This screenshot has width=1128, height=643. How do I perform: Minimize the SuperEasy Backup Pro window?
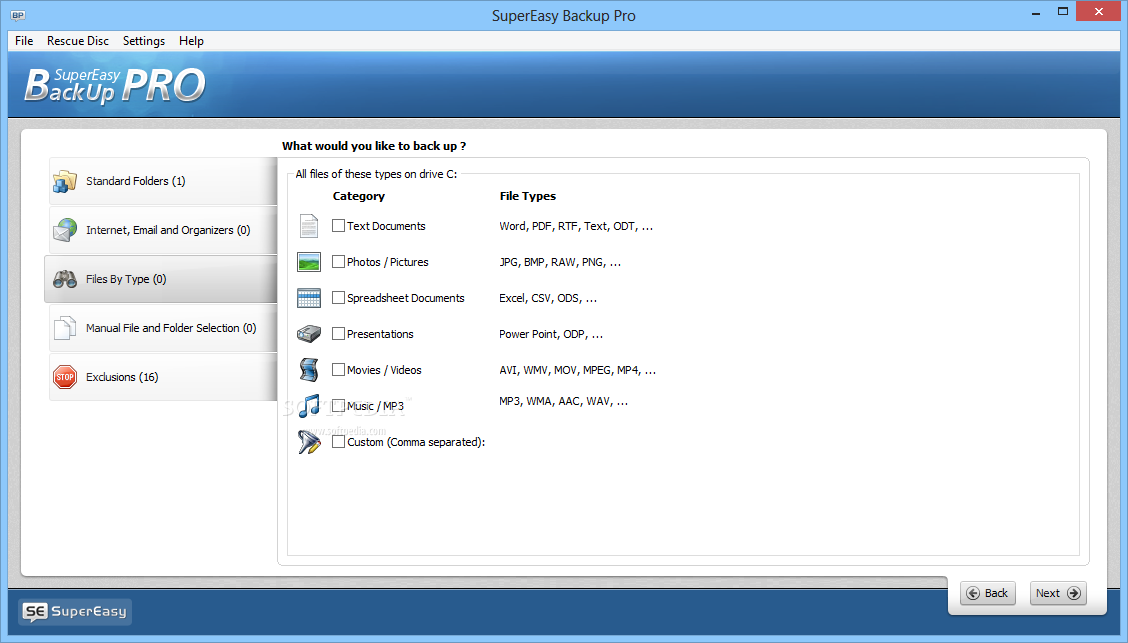tap(1036, 12)
